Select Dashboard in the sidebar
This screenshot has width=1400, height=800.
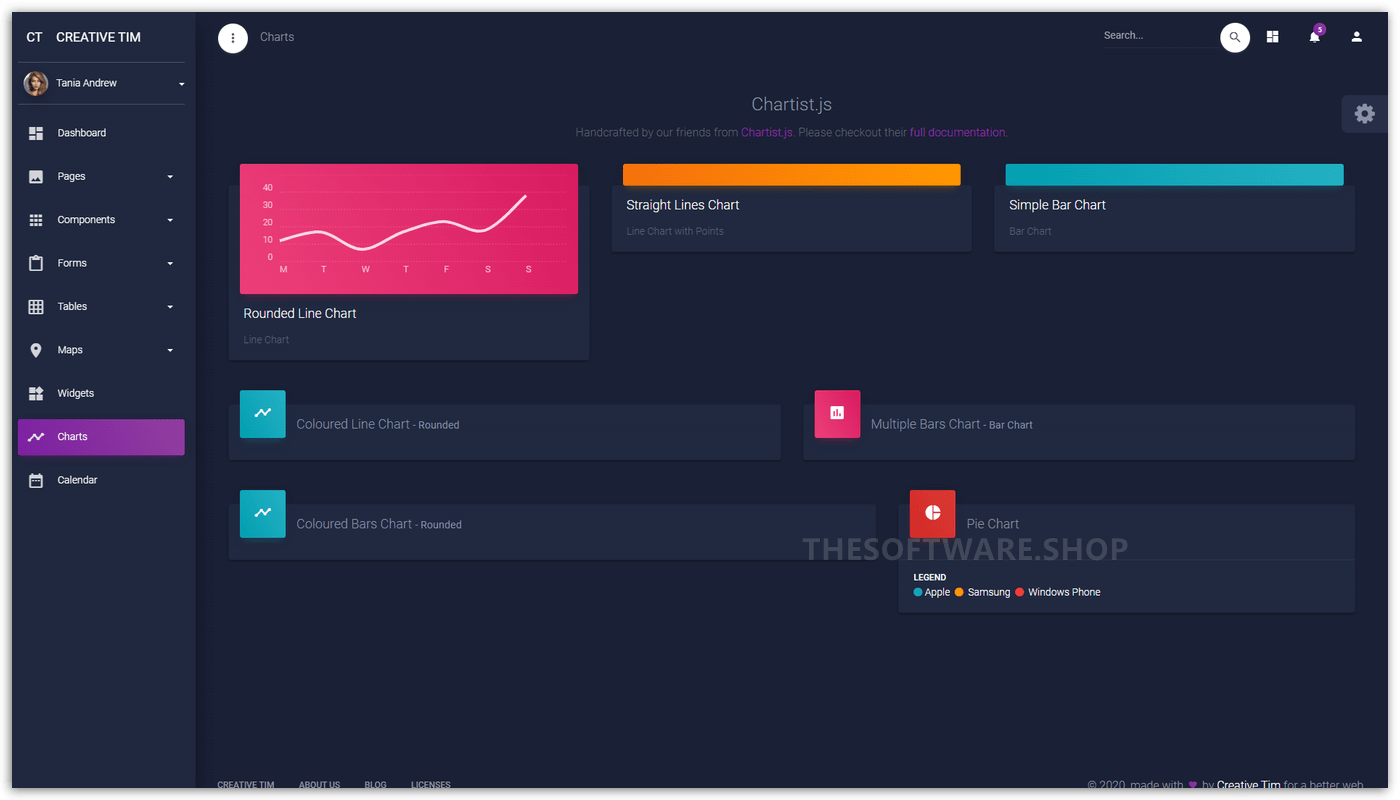[81, 133]
